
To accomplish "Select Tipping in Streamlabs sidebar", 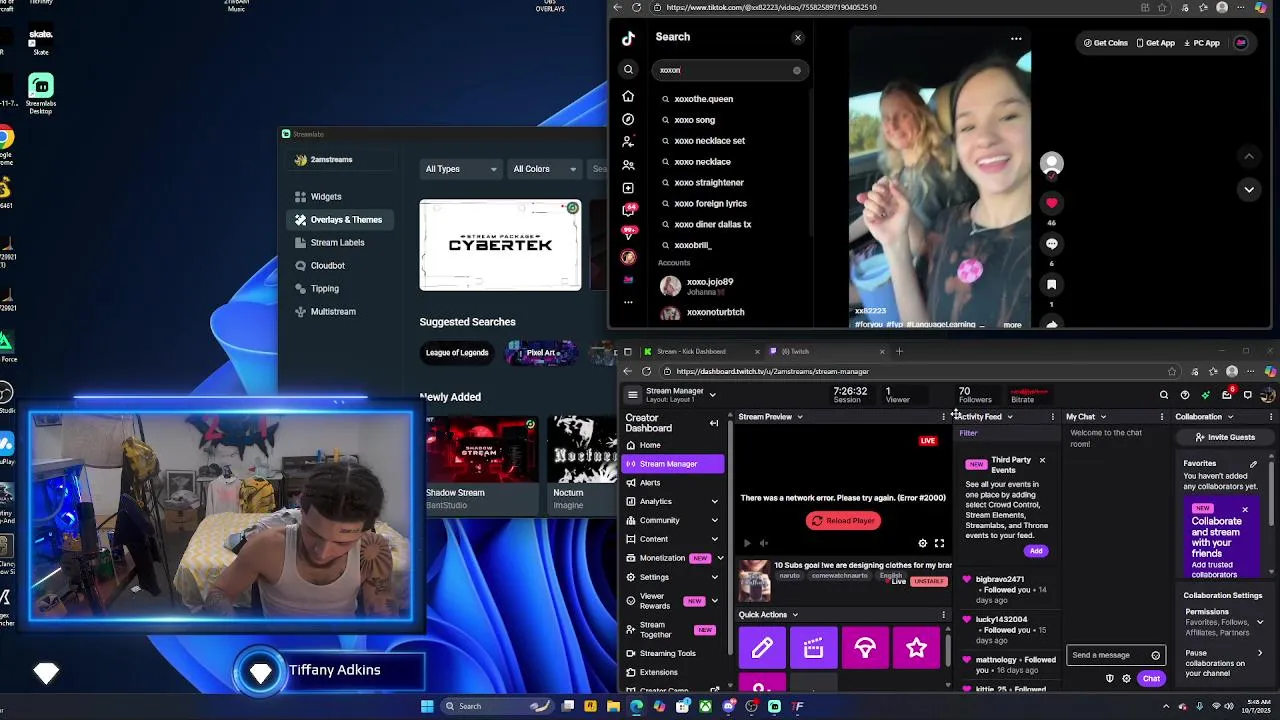I will pos(324,289).
